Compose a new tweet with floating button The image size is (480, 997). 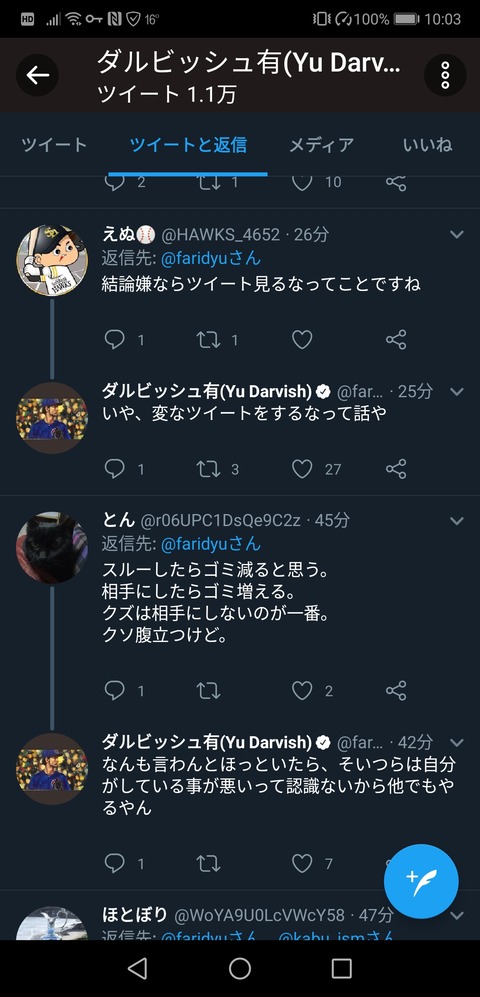click(421, 881)
